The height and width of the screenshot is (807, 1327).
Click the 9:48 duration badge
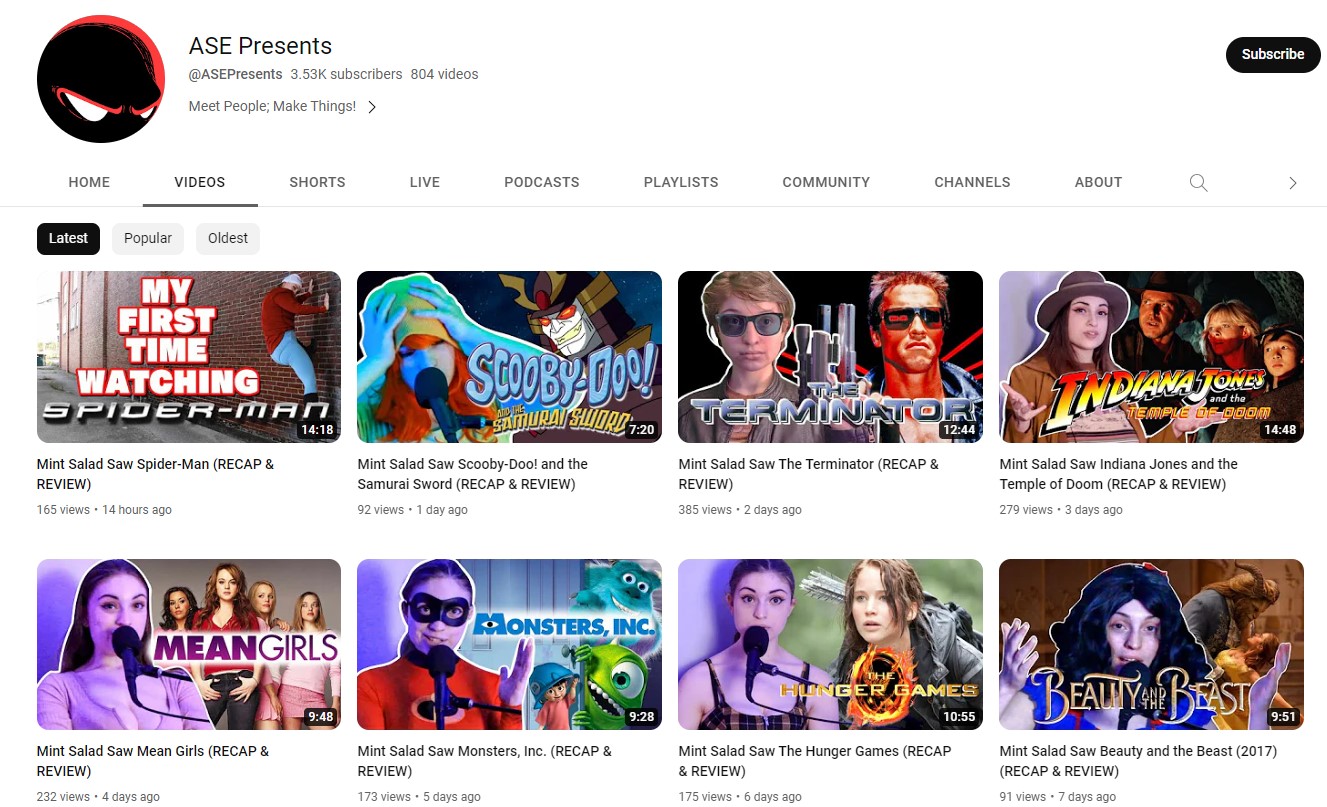(x=320, y=717)
